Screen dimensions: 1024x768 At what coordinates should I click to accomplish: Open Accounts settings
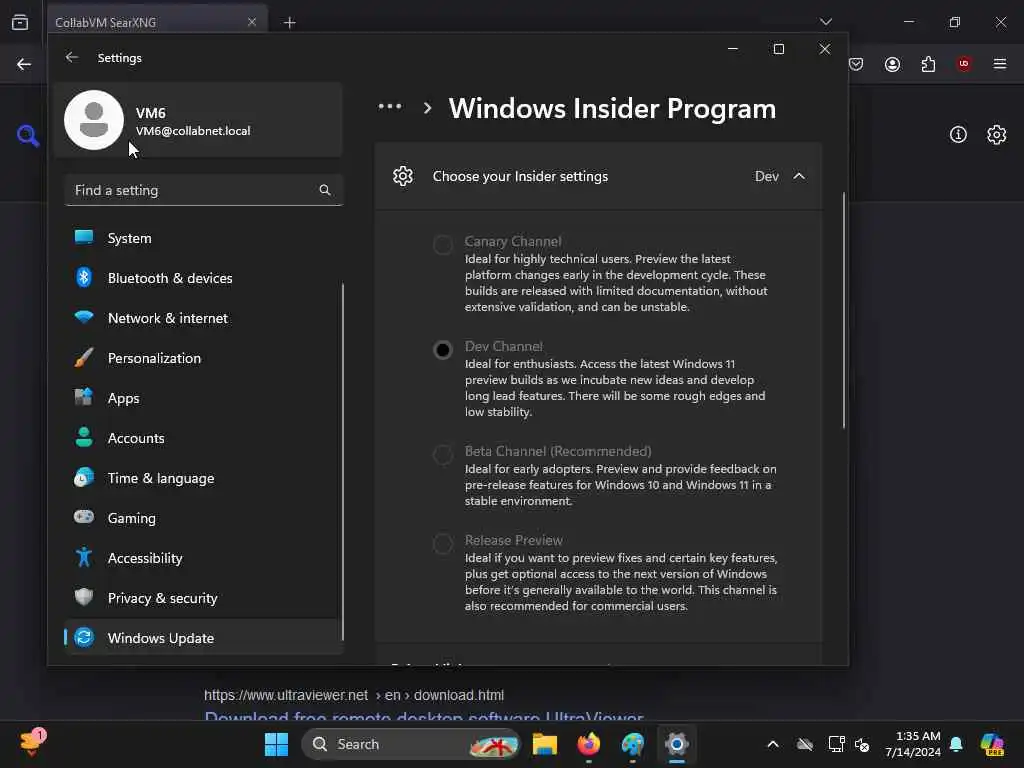click(x=204, y=438)
